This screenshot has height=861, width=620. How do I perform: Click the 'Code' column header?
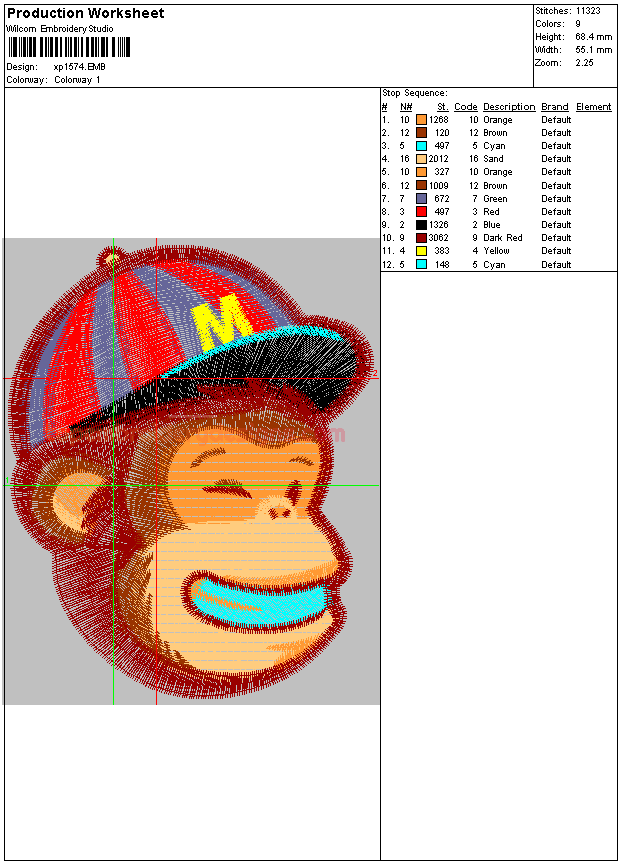click(466, 107)
